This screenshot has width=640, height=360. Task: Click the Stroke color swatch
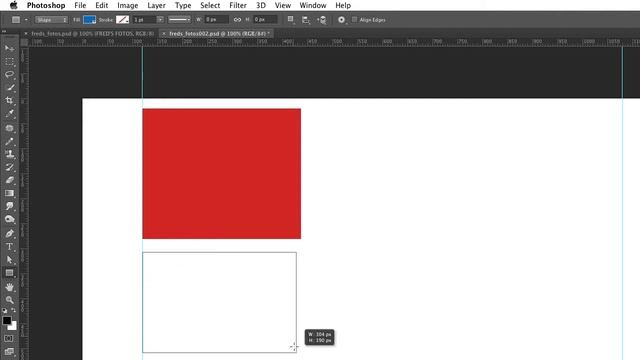pos(122,20)
